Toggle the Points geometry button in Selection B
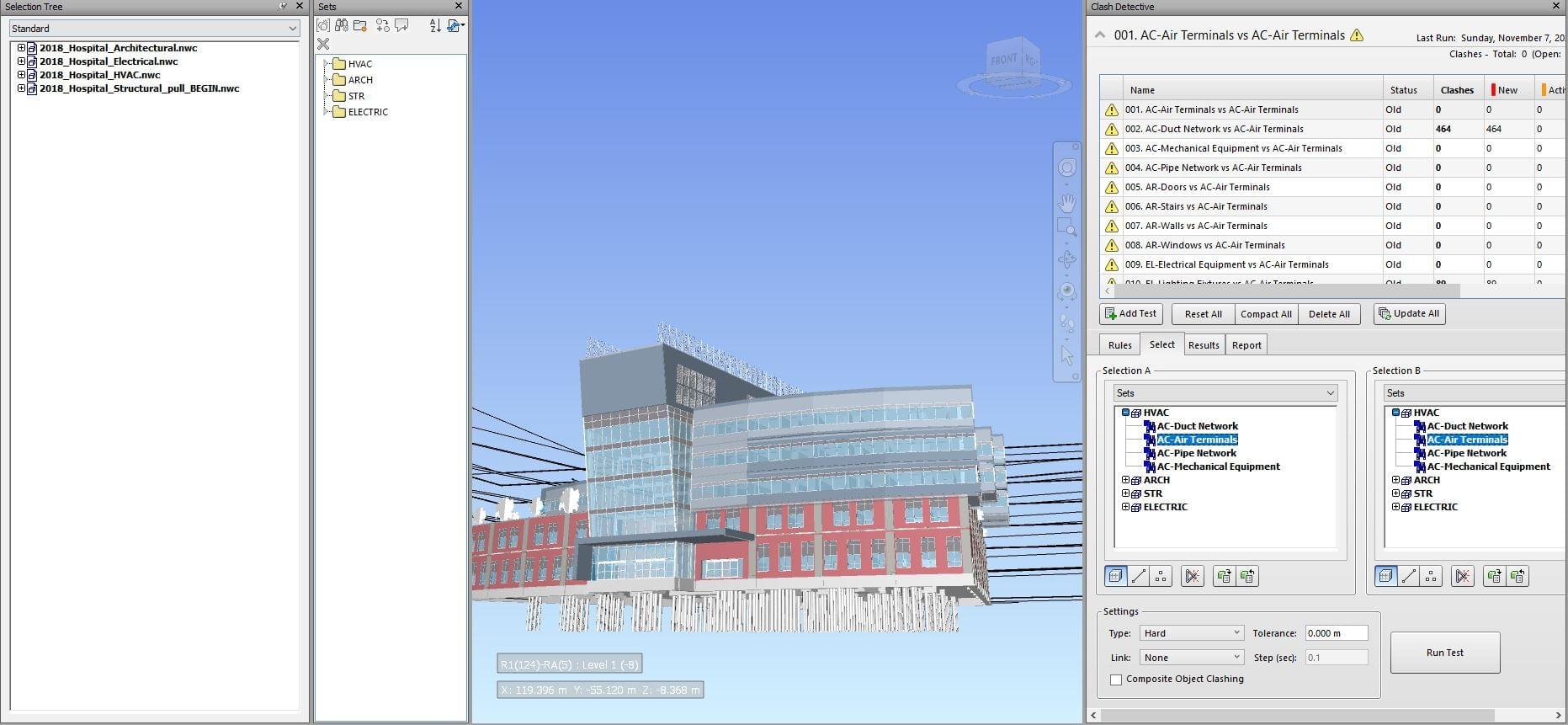 click(x=1431, y=577)
